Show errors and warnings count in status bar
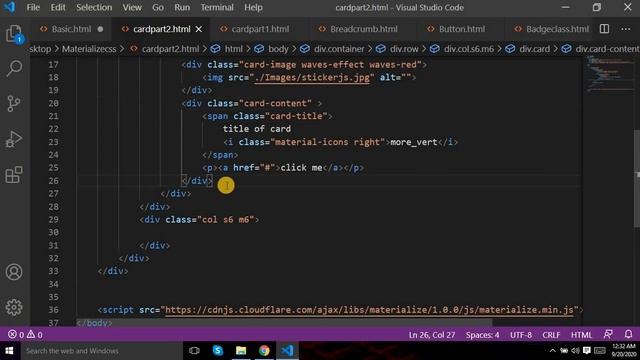The height and width of the screenshot is (360, 640). [25, 335]
